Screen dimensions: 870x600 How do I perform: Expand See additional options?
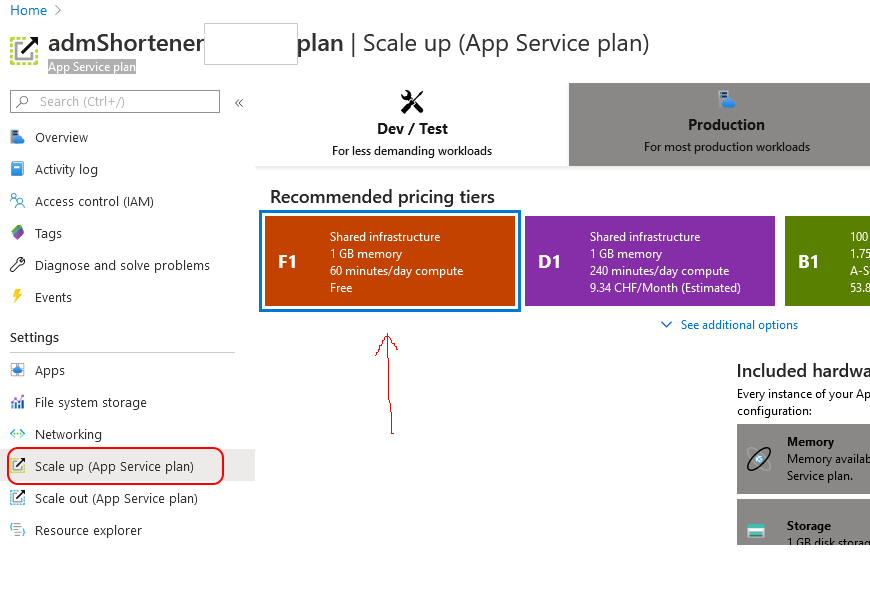pos(729,325)
